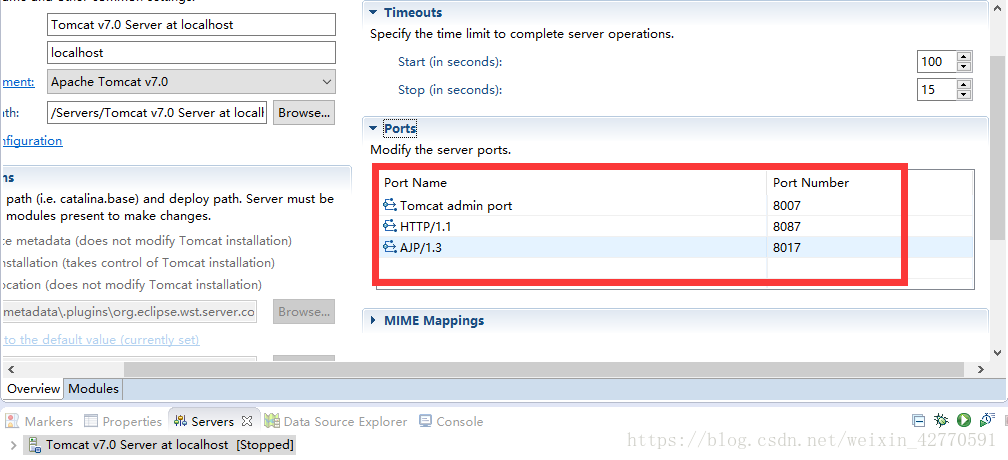1008x460 pixels.
Task: Switch to the Modules editor tab
Action: (x=93, y=389)
